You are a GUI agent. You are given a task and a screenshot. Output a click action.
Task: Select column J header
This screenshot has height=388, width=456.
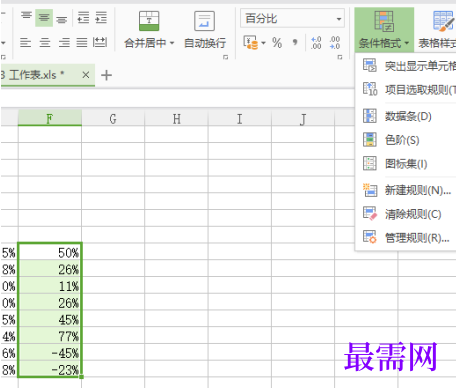tap(303, 118)
